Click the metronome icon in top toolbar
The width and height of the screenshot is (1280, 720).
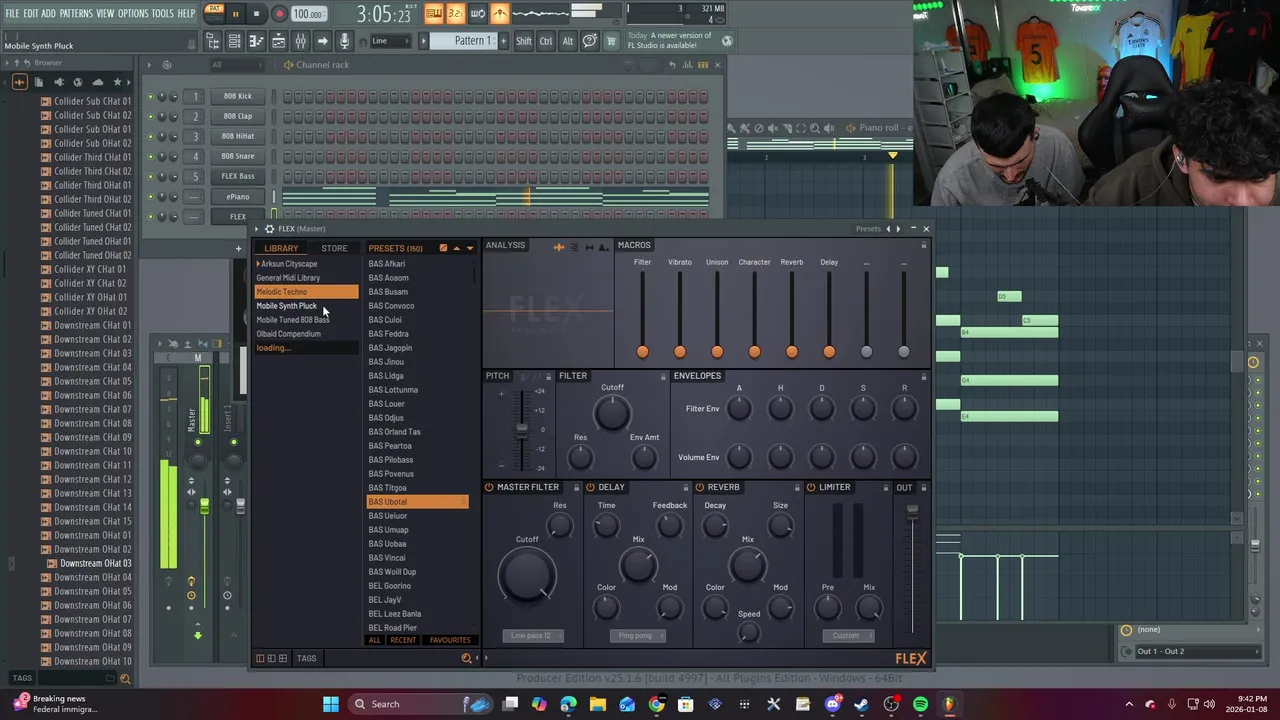(500, 13)
